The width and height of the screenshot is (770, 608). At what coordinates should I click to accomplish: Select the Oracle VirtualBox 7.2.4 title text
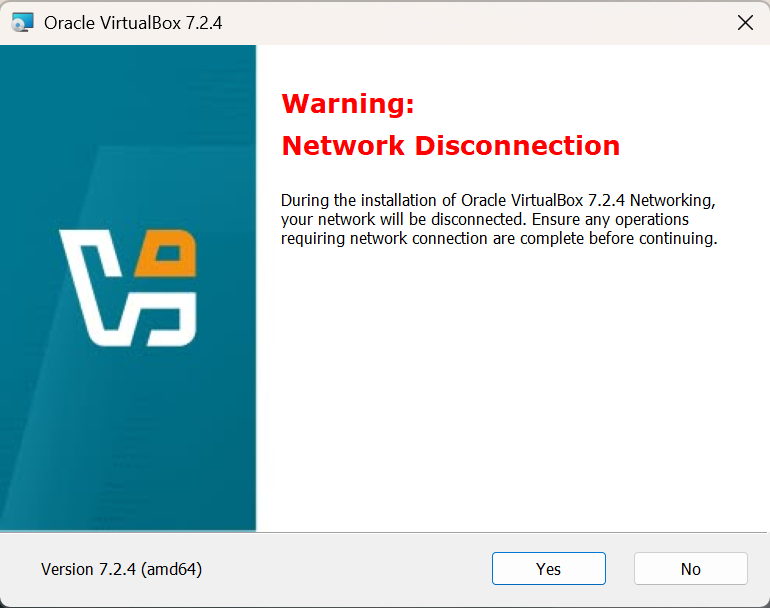pos(133,23)
